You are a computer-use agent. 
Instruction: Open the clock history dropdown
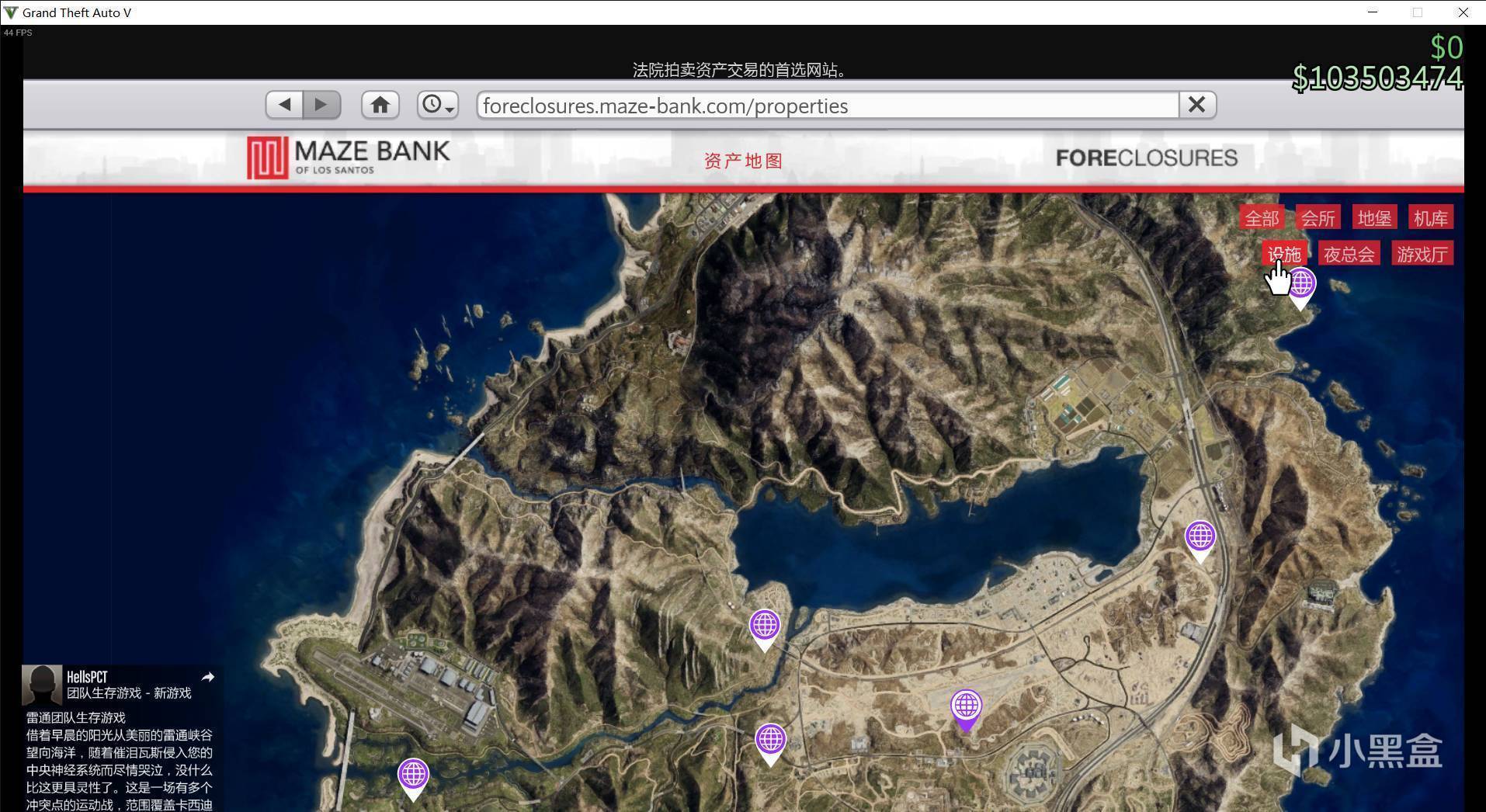tap(438, 105)
